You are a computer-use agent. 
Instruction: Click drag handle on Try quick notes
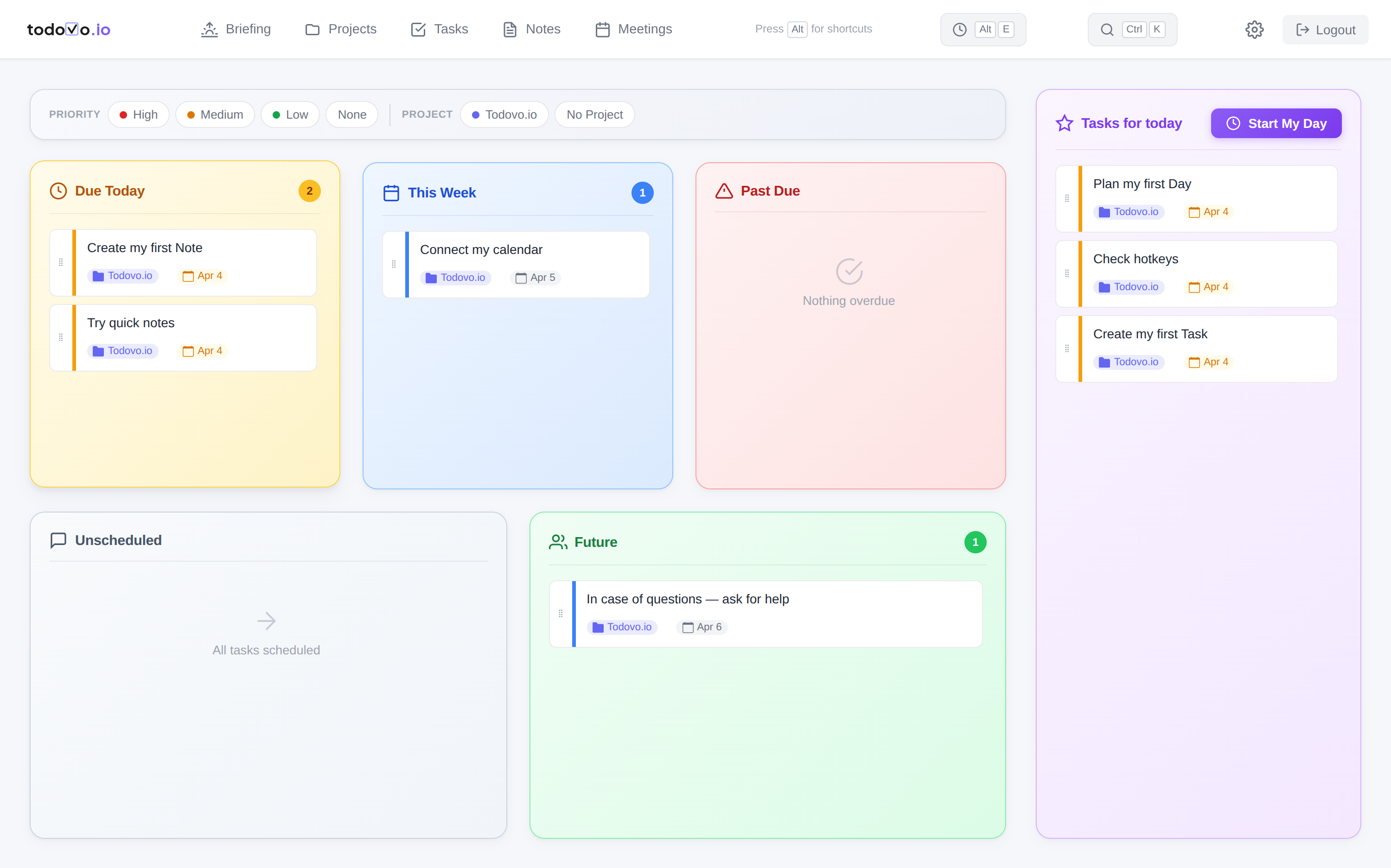tap(61, 337)
